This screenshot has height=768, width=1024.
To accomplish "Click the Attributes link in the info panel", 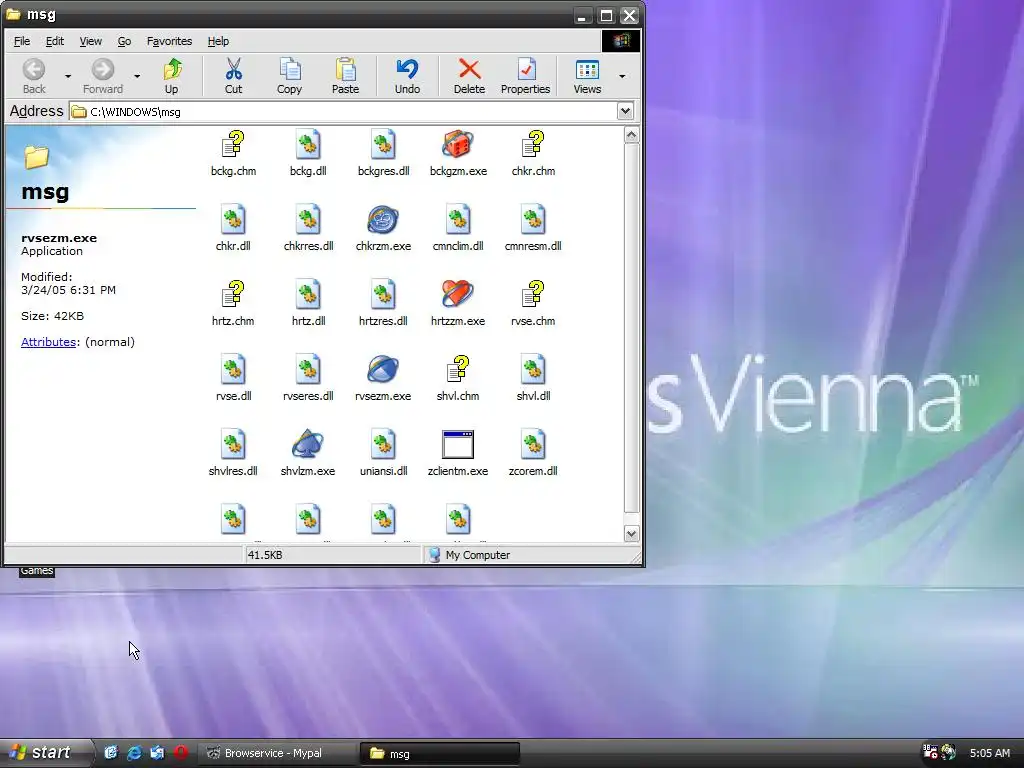I will click(x=48, y=342).
